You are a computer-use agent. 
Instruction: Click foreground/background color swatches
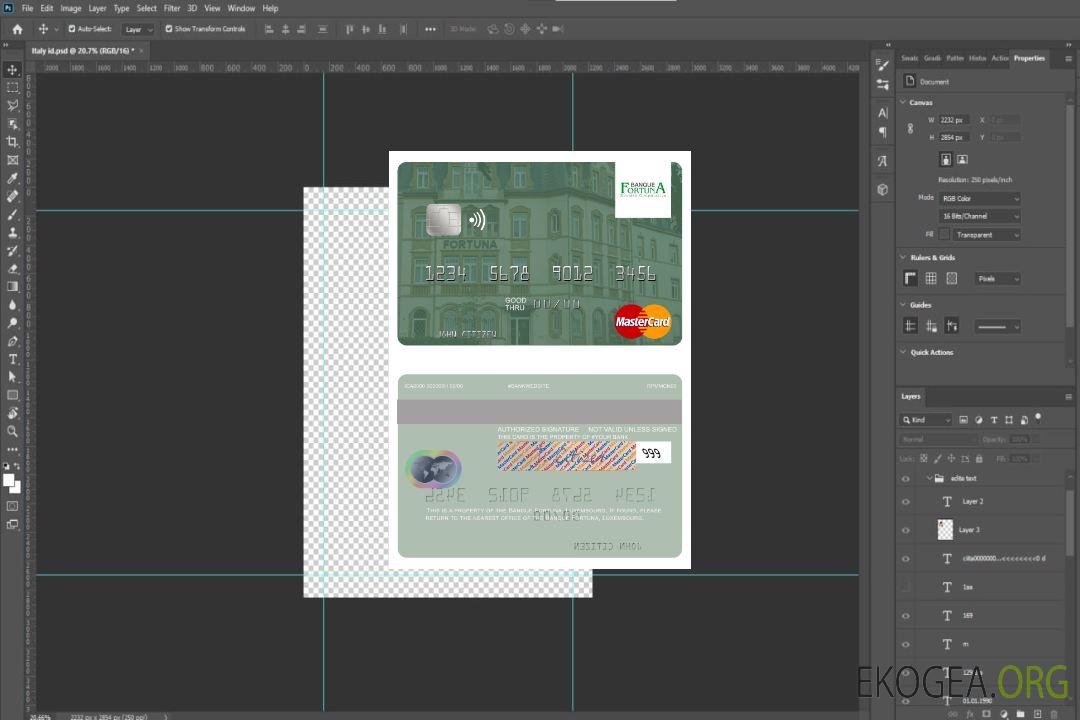[x=12, y=484]
